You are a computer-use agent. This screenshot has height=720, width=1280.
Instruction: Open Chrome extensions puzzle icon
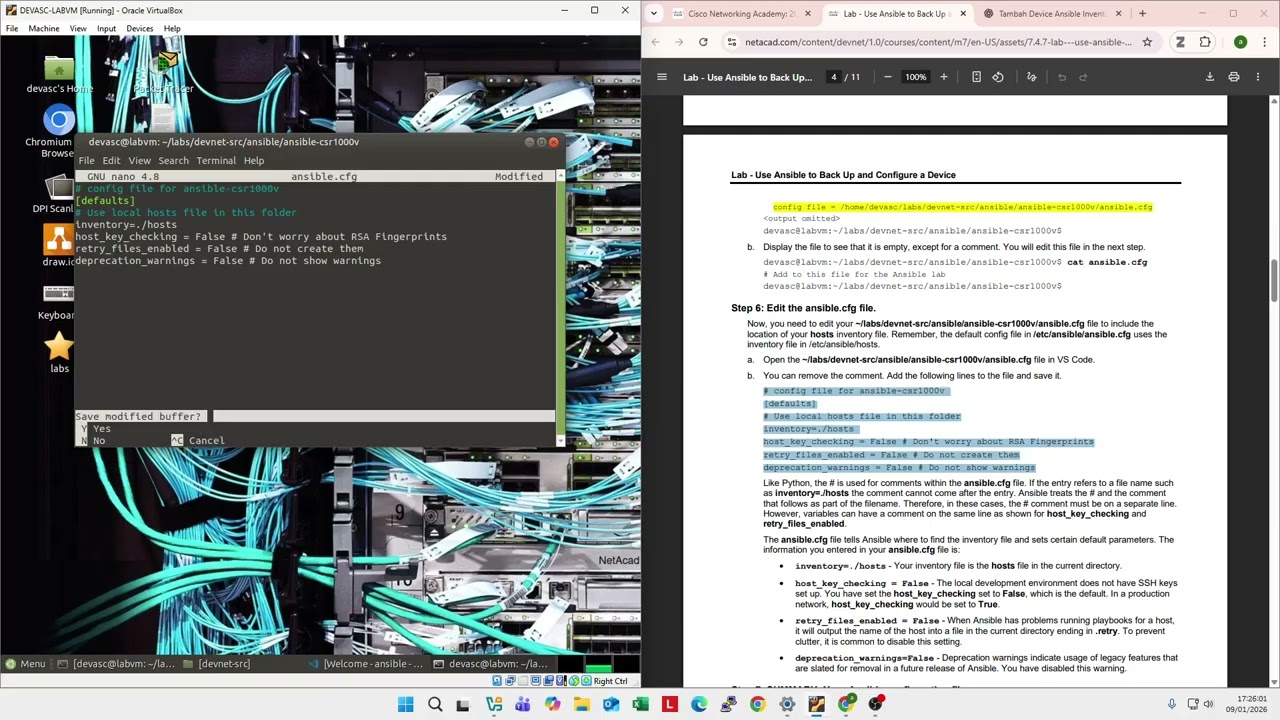coord(1205,42)
